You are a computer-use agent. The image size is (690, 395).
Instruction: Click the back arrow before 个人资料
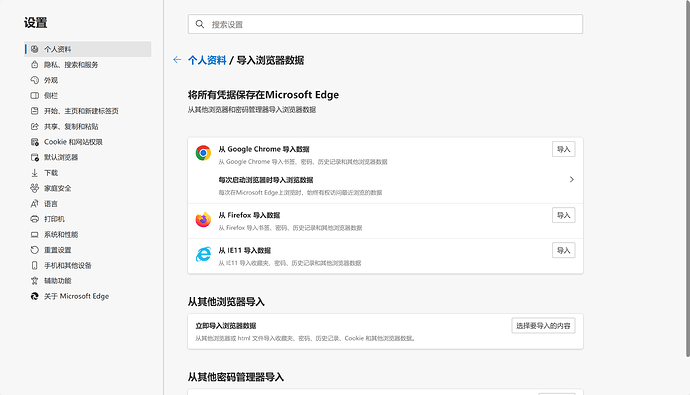(177, 60)
